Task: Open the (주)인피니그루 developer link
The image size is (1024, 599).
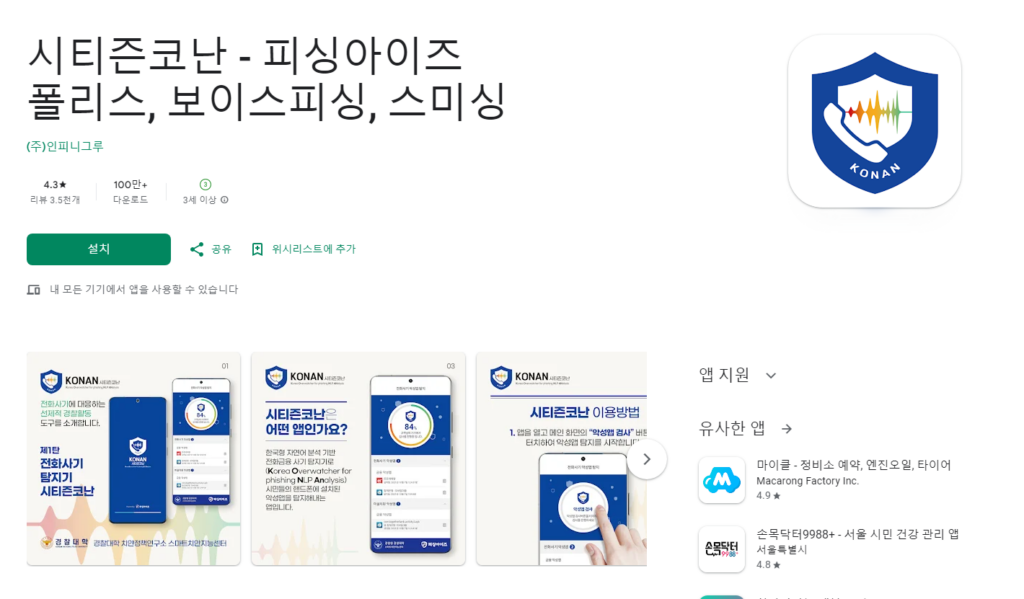Action: (65, 146)
